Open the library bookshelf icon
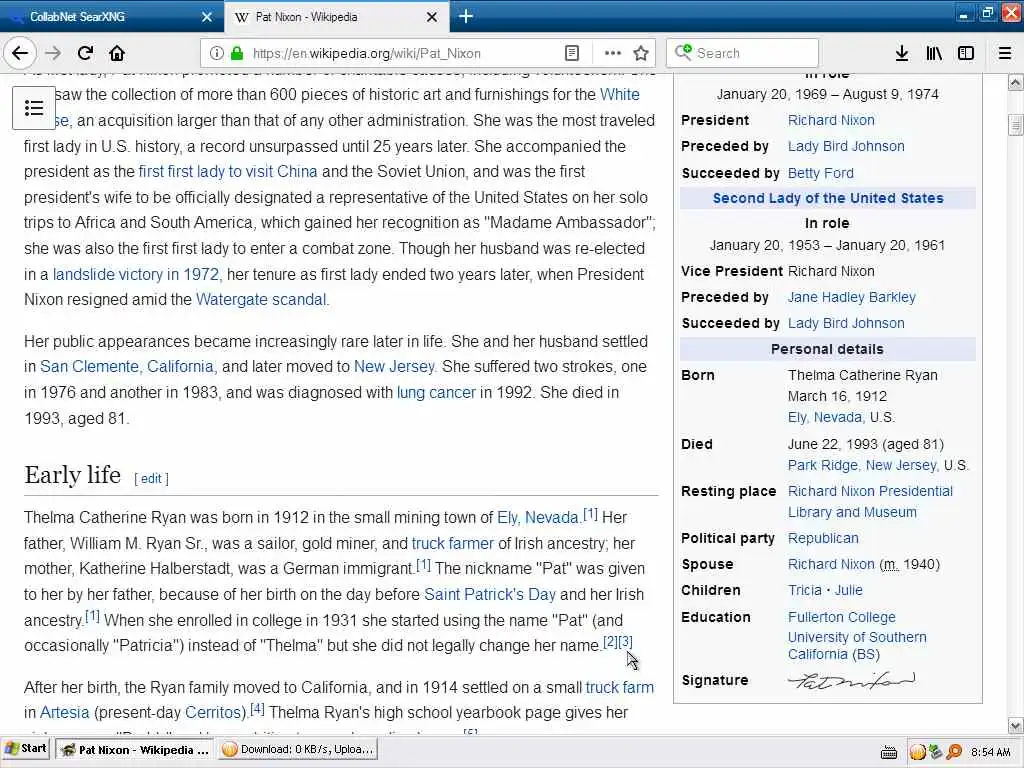1024x768 pixels. (x=934, y=53)
